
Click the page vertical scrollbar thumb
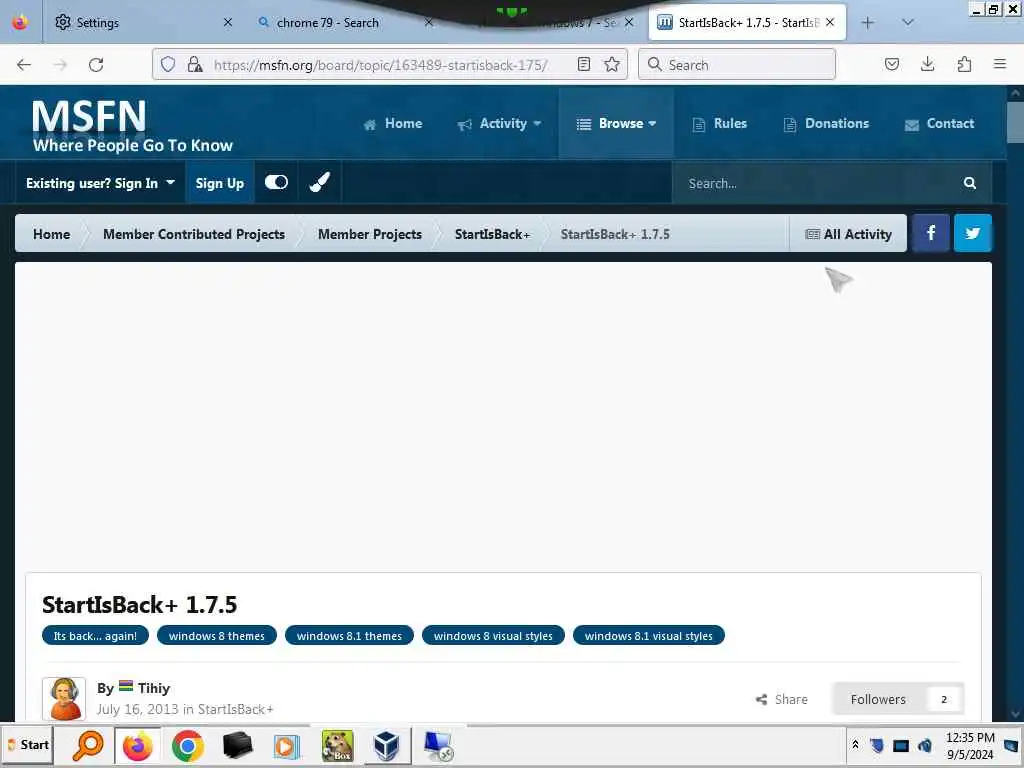[1015, 122]
